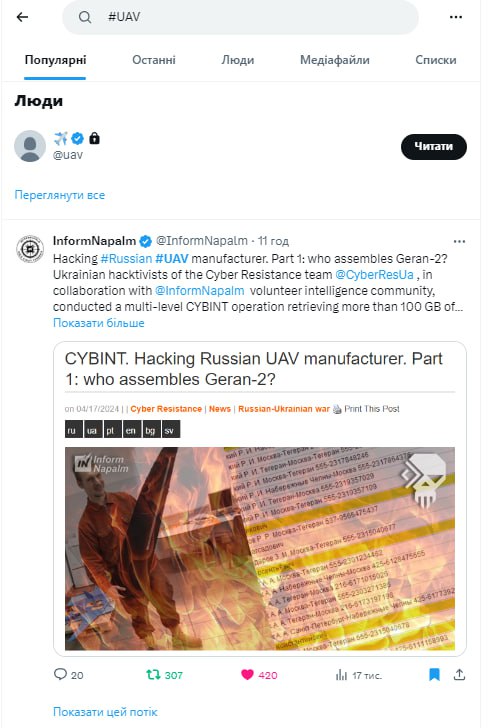
Task: Switch to the Останні tab
Action: 154,60
